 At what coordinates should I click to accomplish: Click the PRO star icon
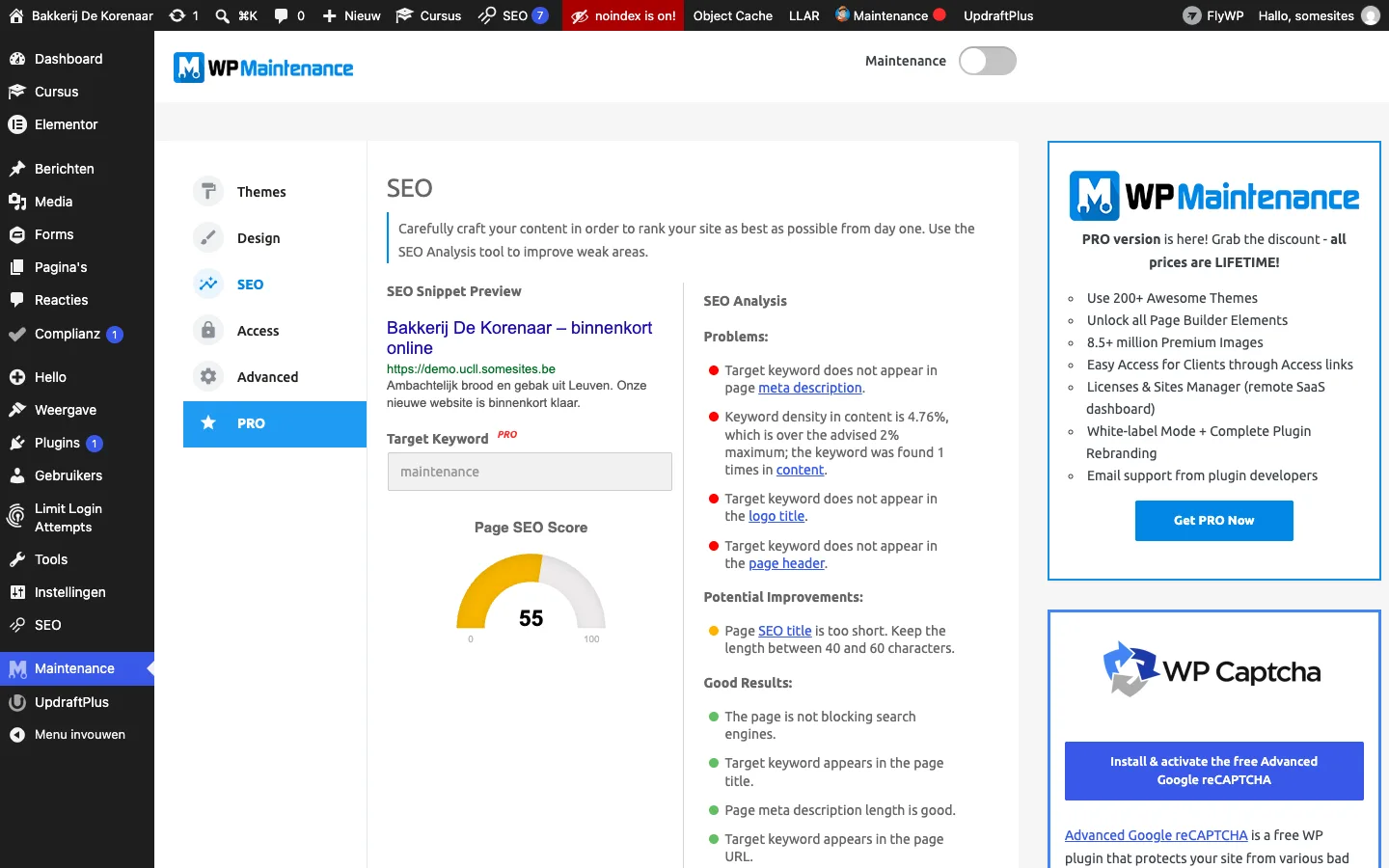[208, 422]
